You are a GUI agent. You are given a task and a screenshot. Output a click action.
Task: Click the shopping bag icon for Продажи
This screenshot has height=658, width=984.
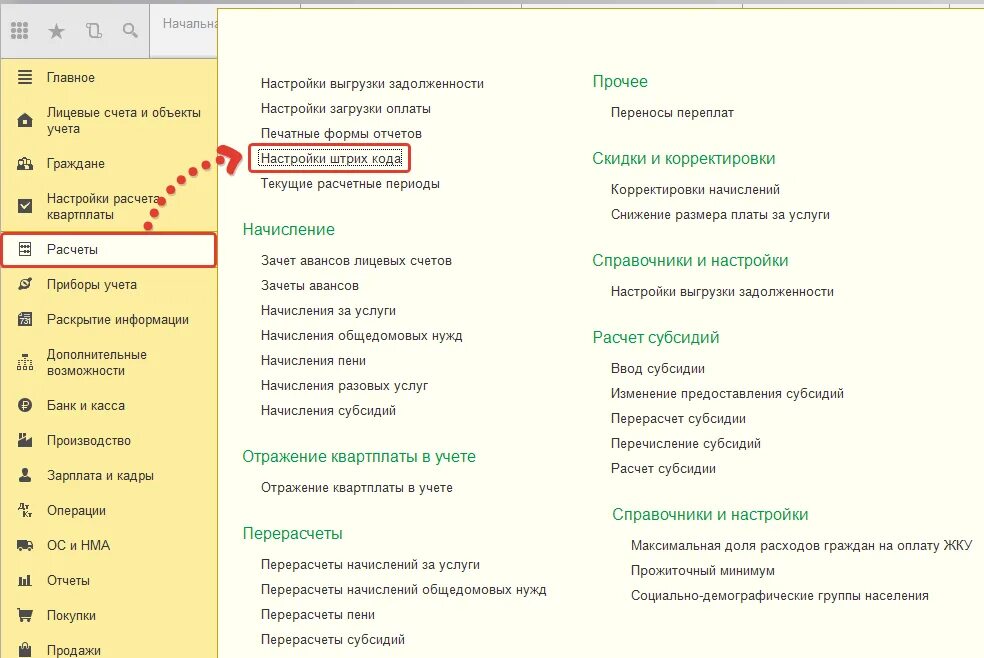coord(25,650)
